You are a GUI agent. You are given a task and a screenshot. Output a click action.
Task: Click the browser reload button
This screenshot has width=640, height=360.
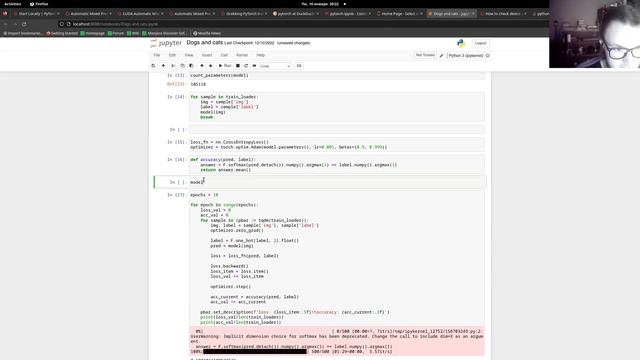click(x=24, y=24)
